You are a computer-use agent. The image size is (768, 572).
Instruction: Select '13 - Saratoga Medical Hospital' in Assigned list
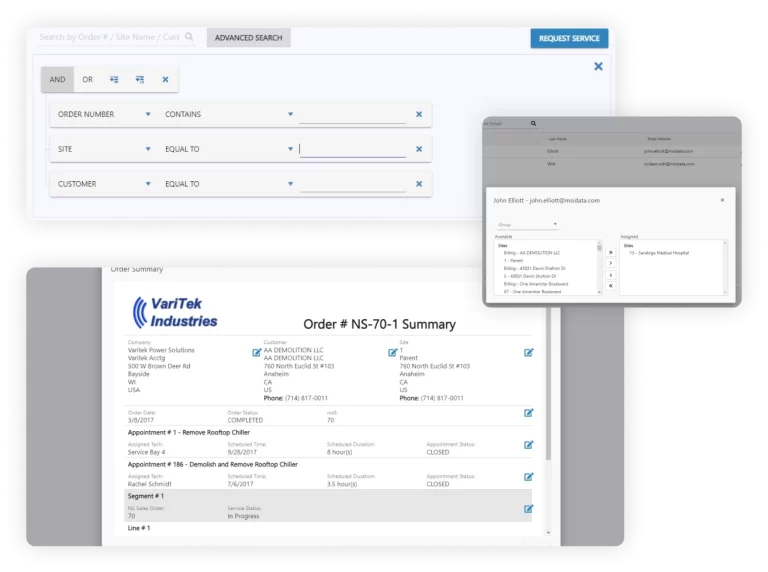point(659,253)
